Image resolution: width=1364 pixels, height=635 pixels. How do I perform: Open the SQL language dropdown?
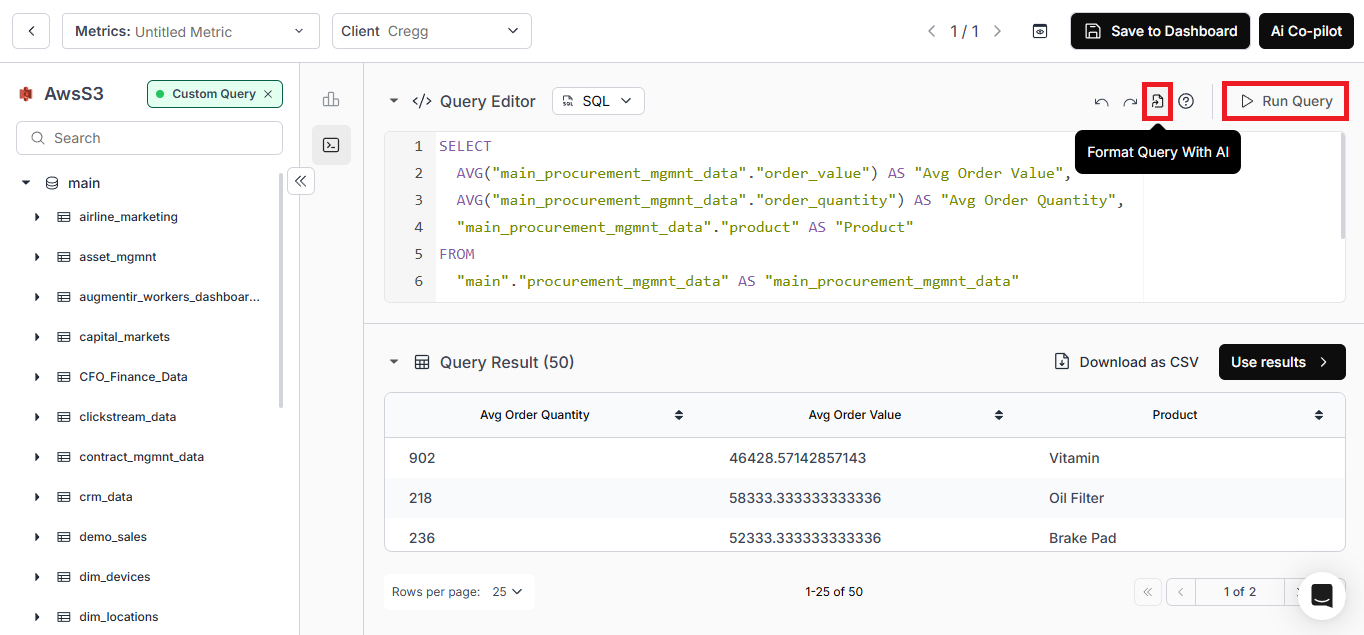598,101
